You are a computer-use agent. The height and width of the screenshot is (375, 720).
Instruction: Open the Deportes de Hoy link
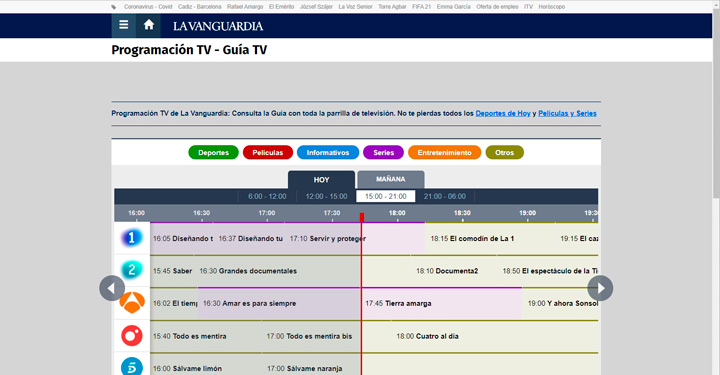[503, 113]
